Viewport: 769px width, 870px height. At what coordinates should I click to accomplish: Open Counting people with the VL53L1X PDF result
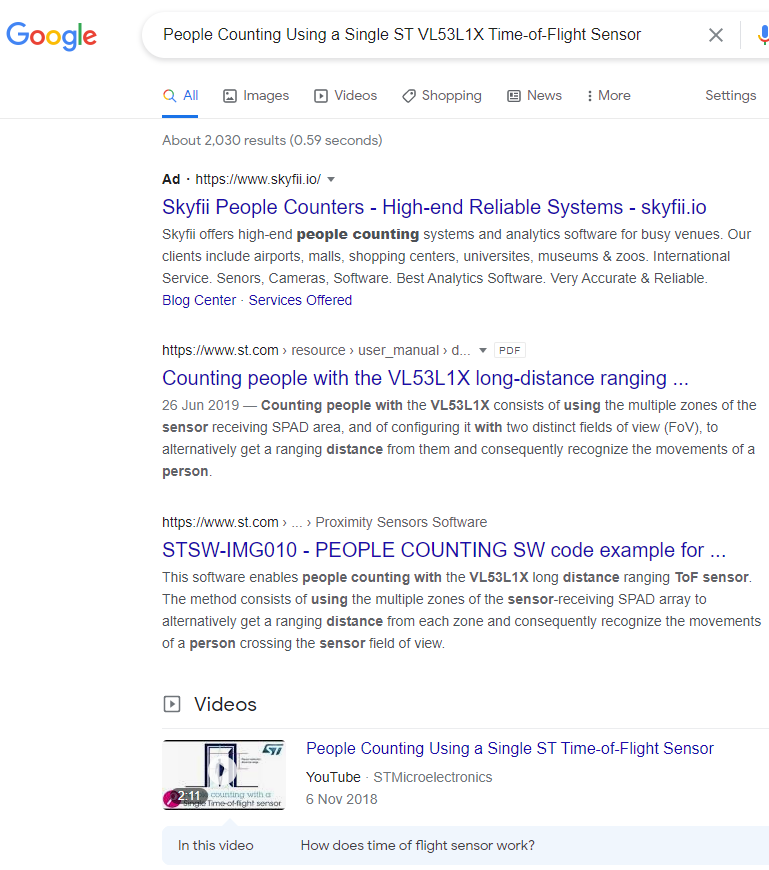425,378
